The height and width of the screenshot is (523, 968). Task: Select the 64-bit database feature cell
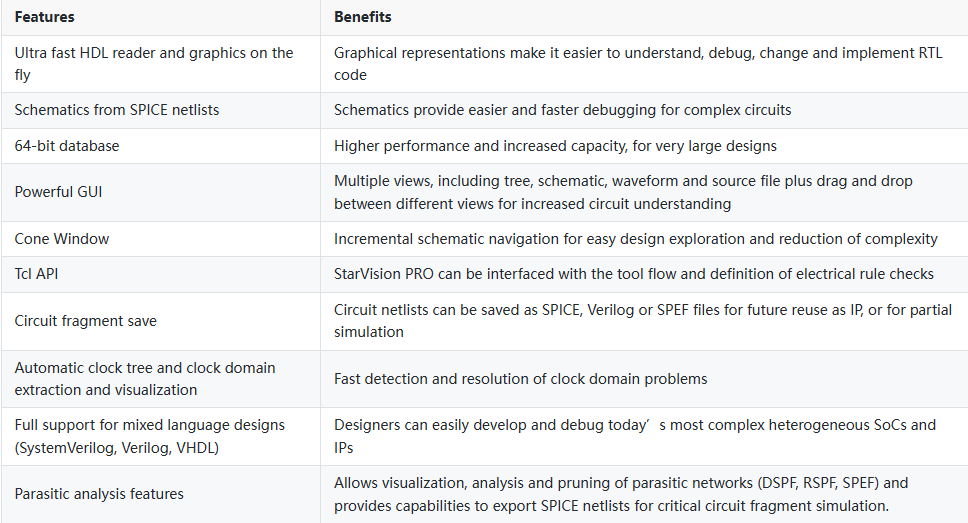(67, 146)
